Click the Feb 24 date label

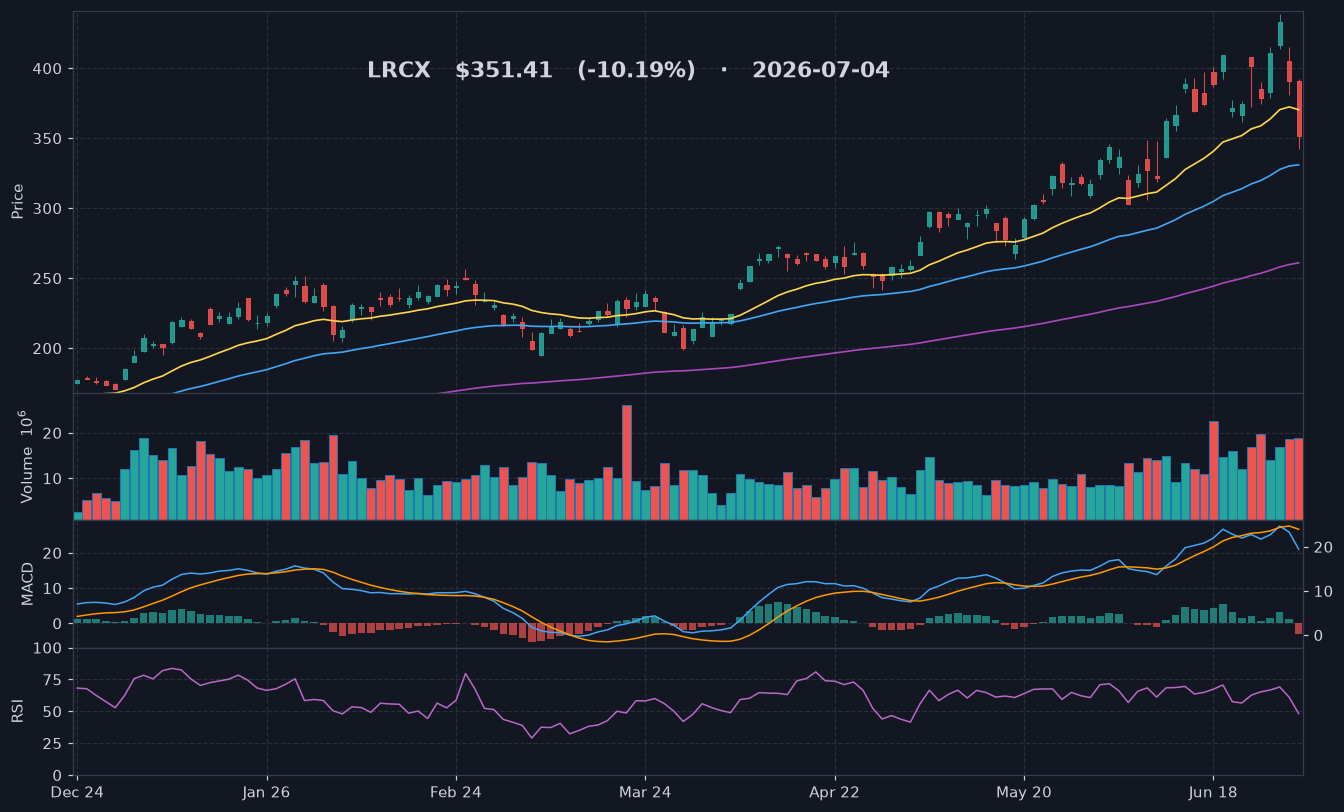click(x=456, y=792)
